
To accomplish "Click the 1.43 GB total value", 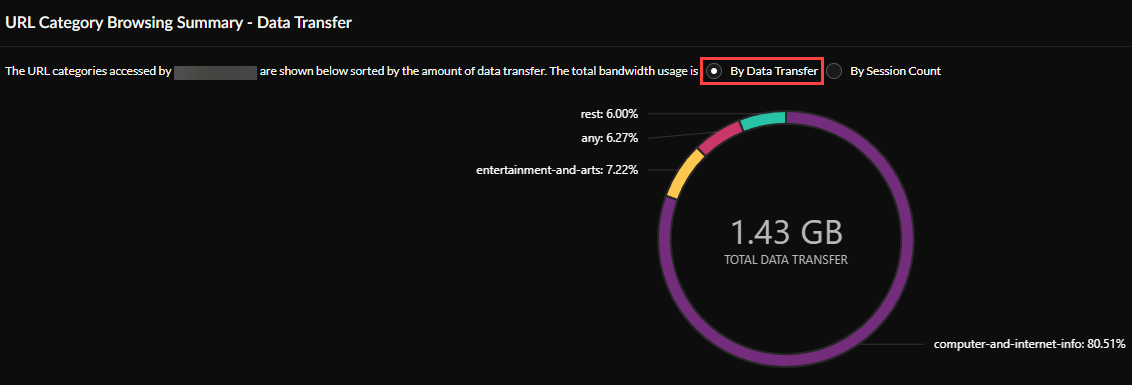I will (786, 233).
